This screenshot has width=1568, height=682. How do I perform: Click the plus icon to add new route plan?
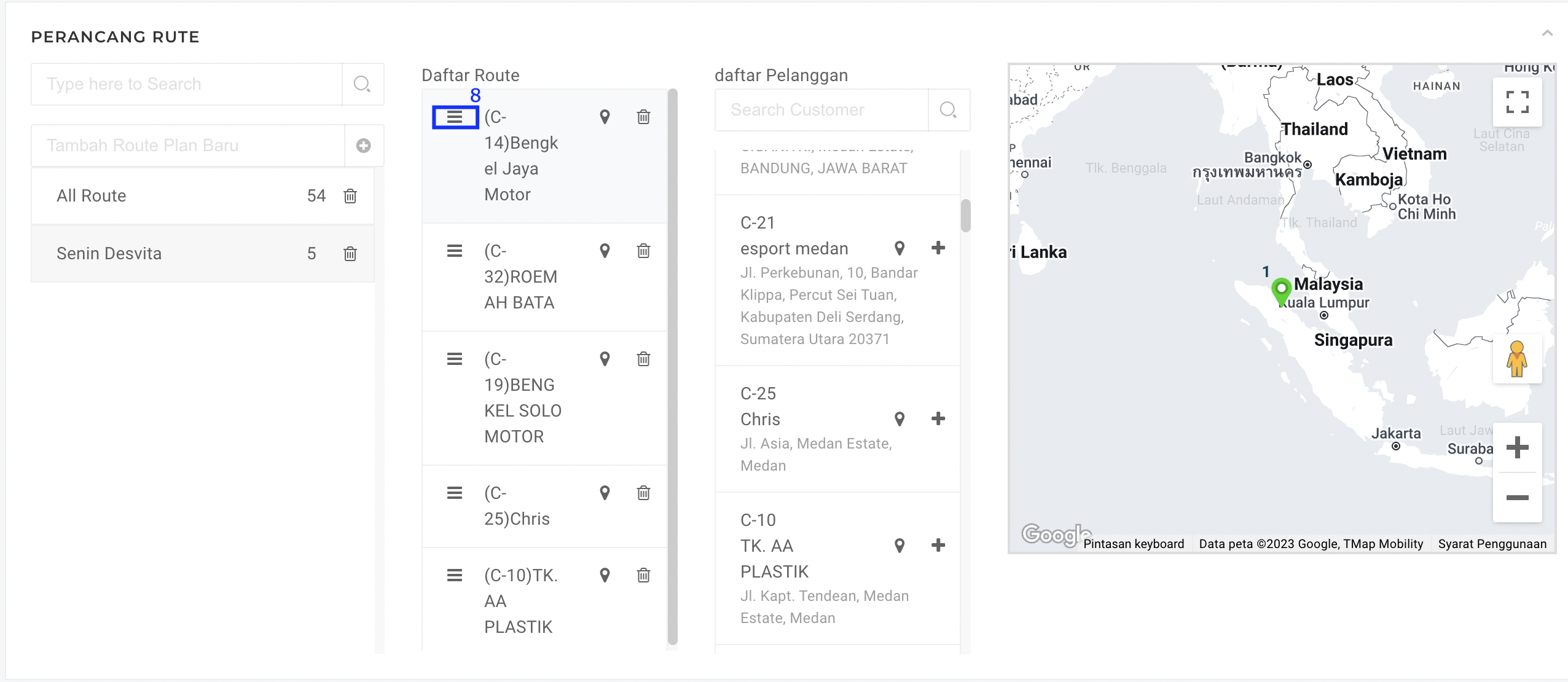pos(364,146)
